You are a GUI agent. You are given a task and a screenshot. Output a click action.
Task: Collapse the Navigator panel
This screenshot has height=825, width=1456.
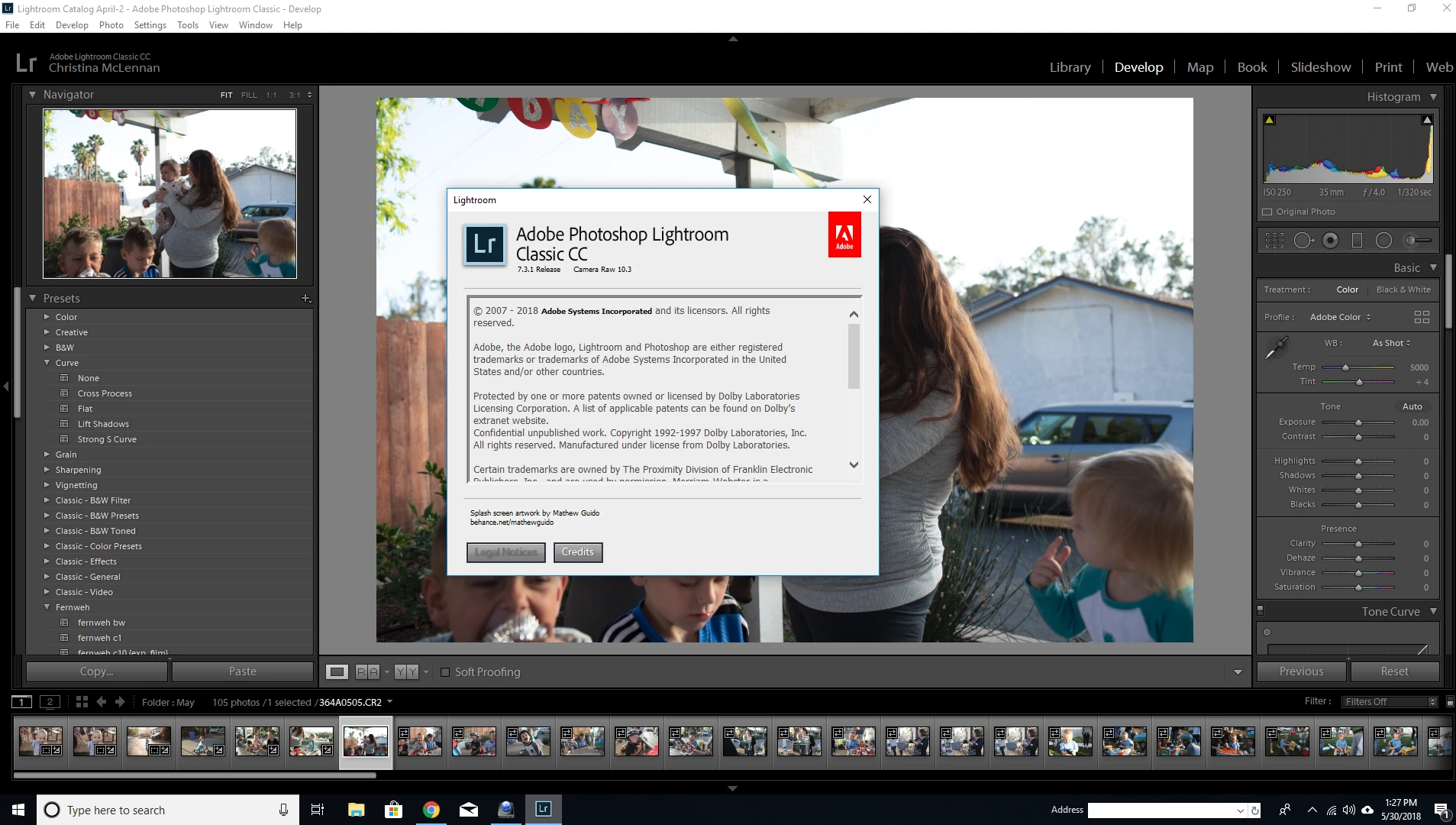pos(32,95)
